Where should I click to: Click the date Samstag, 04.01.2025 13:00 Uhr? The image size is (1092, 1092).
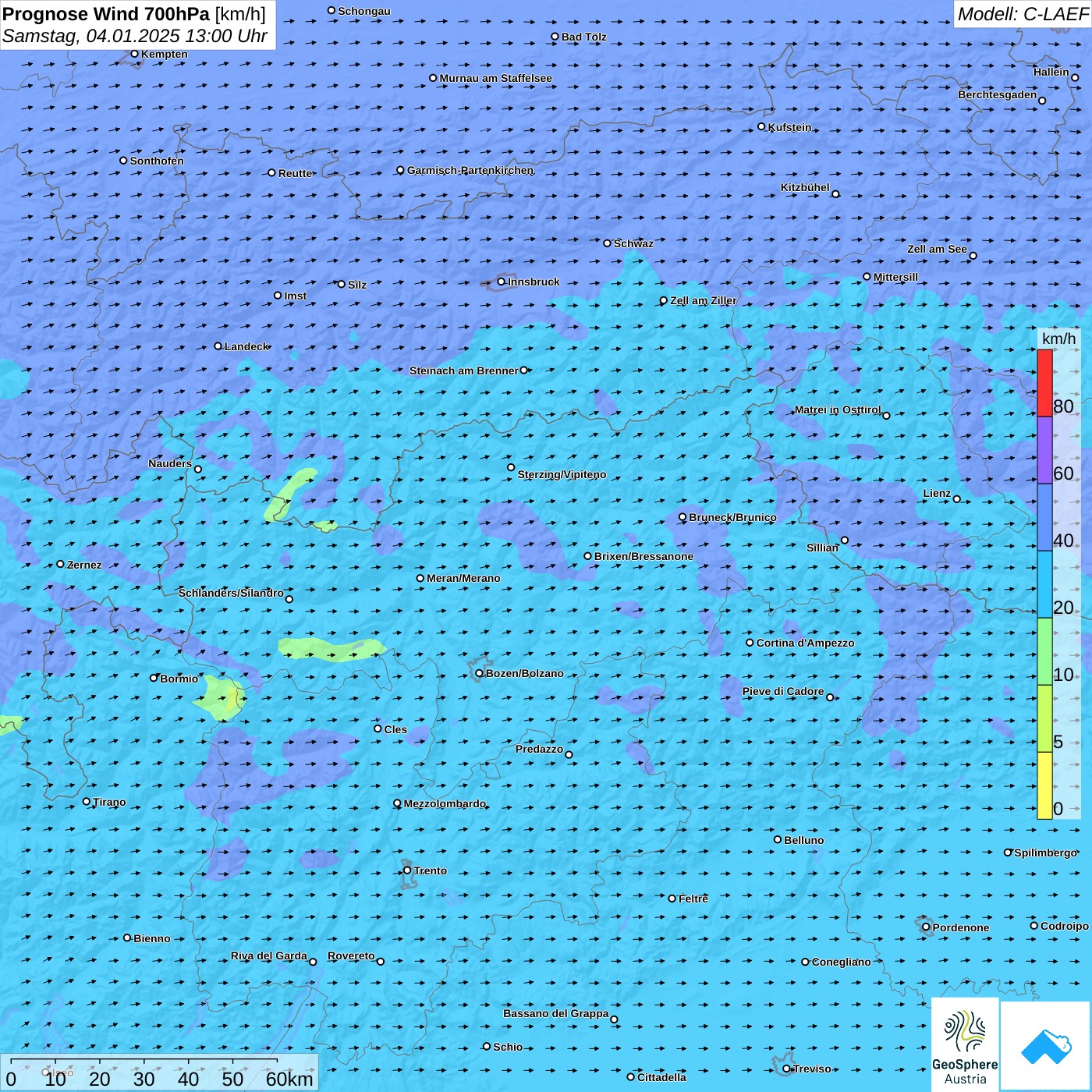click(135, 36)
